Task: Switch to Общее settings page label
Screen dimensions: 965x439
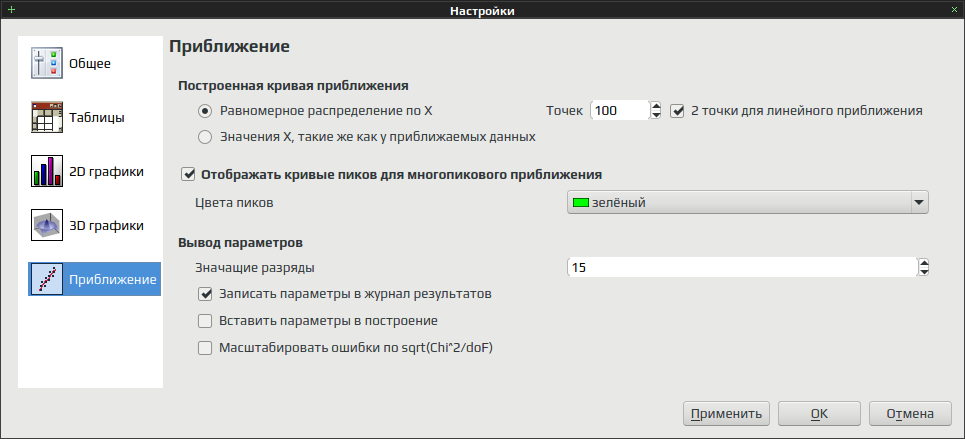Action: 90,63
